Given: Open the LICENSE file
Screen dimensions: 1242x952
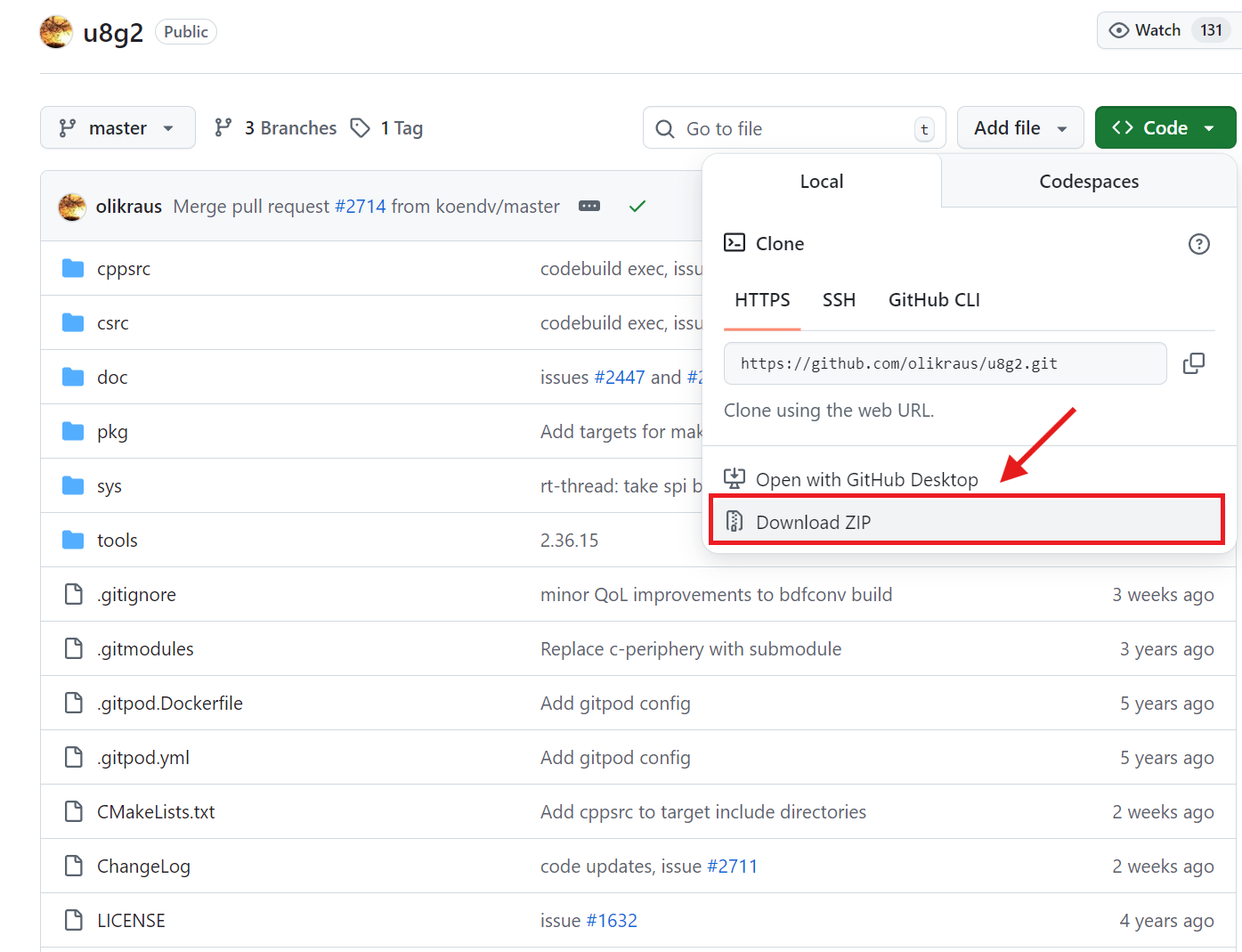Looking at the screenshot, I should (131, 920).
